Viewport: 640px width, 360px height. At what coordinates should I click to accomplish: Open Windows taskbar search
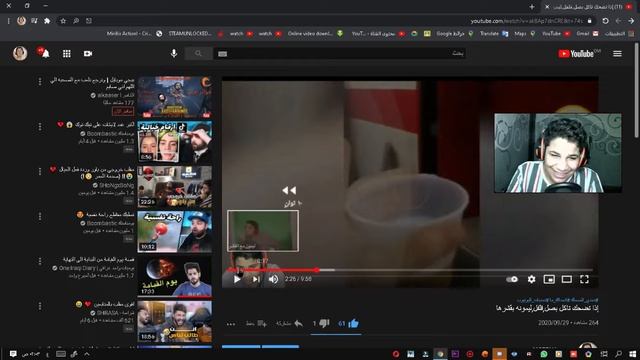click(x=618, y=354)
